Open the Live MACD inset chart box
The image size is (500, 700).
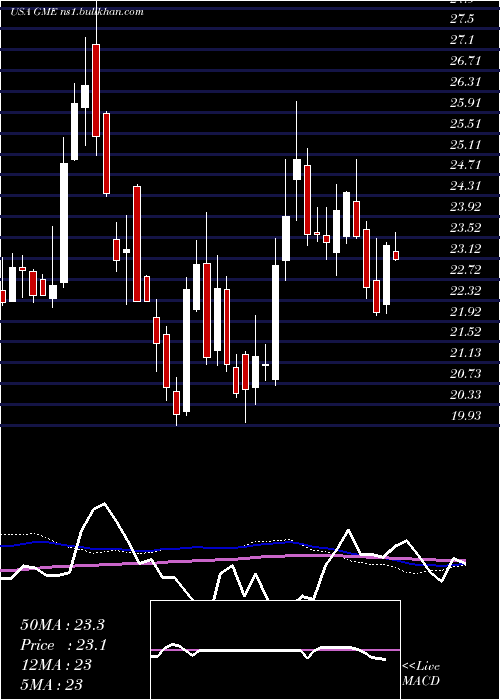(275, 650)
